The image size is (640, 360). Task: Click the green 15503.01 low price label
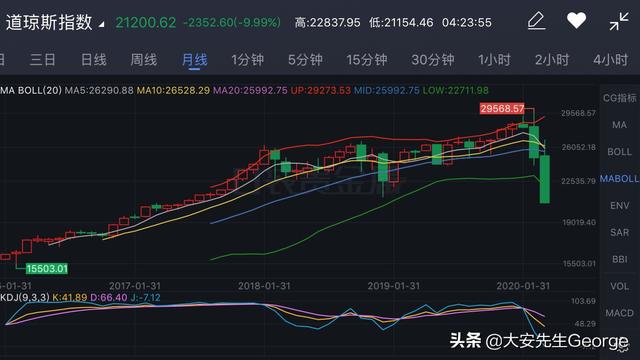47,269
